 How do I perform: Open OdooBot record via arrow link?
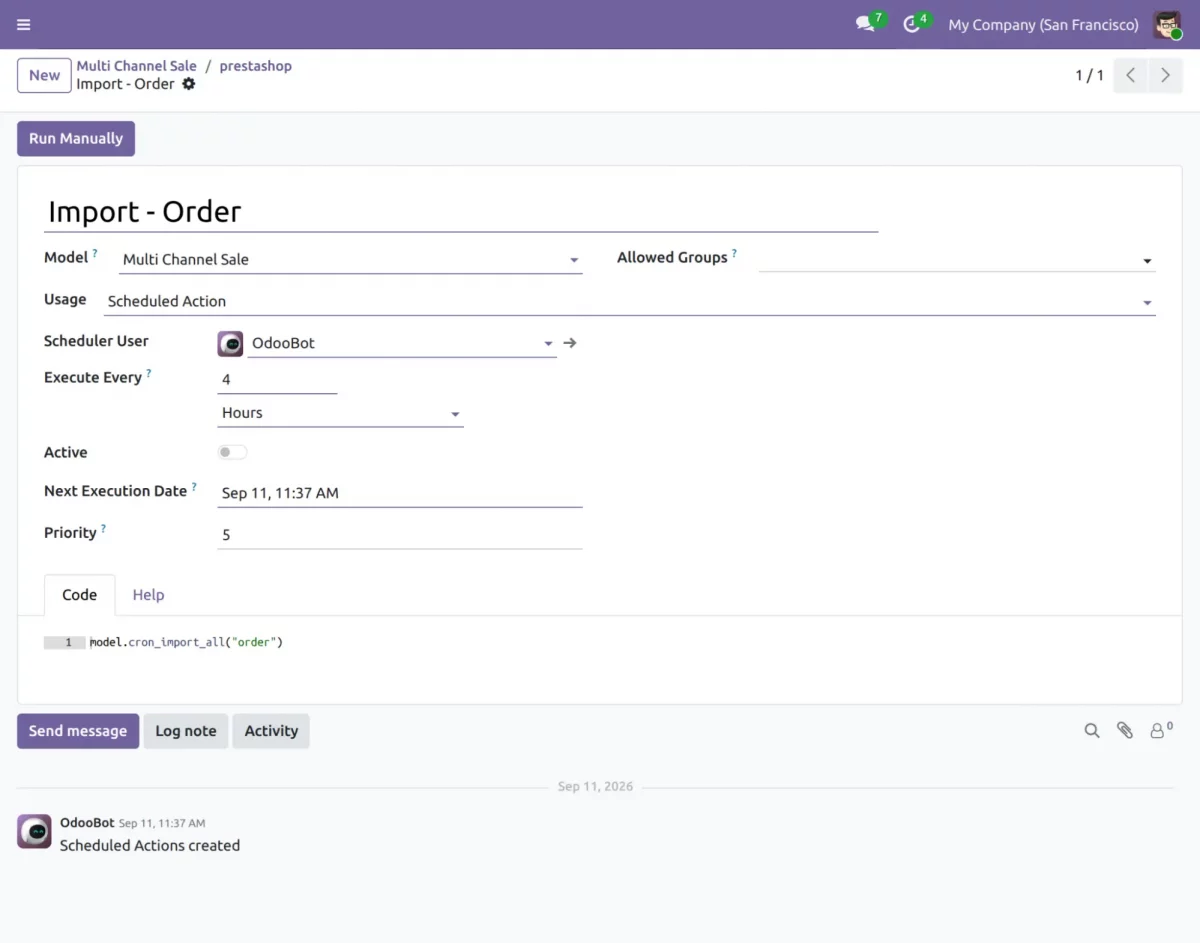click(x=570, y=343)
